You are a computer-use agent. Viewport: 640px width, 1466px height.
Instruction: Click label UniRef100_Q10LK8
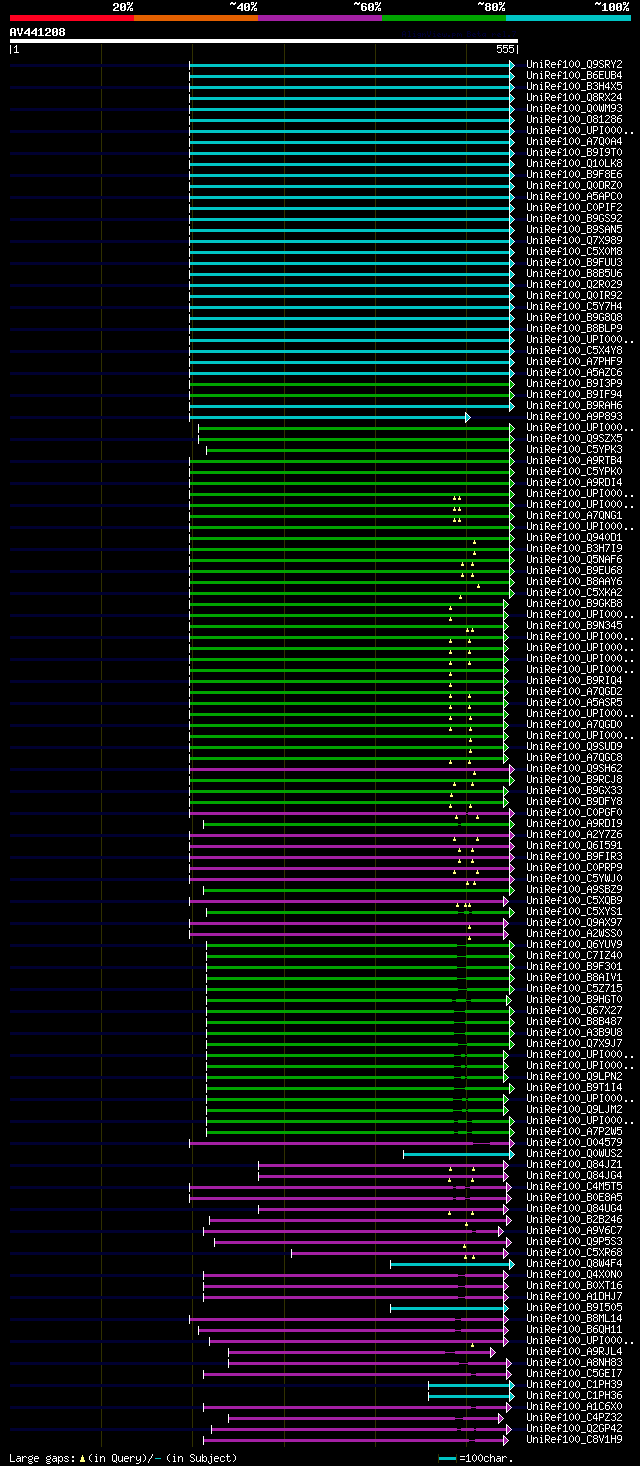(x=574, y=163)
